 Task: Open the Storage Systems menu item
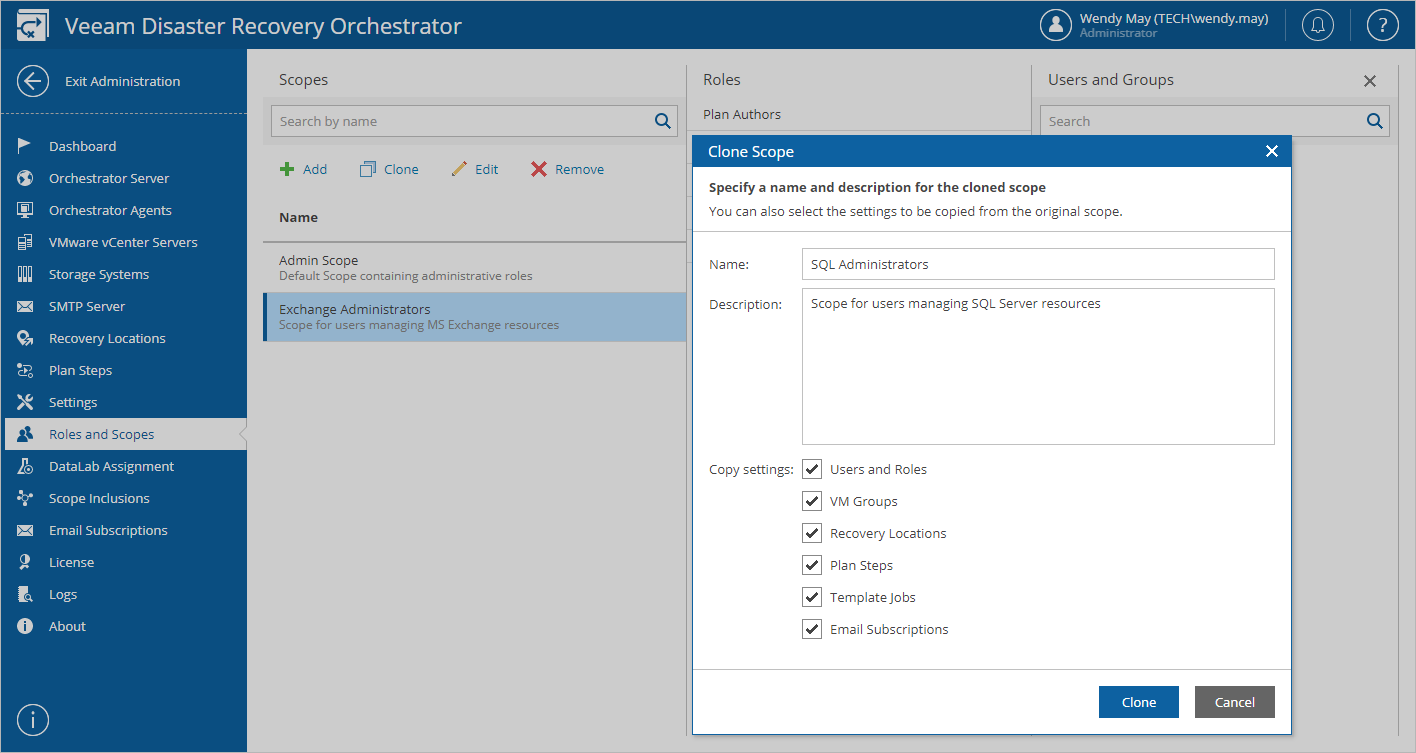pos(124,274)
